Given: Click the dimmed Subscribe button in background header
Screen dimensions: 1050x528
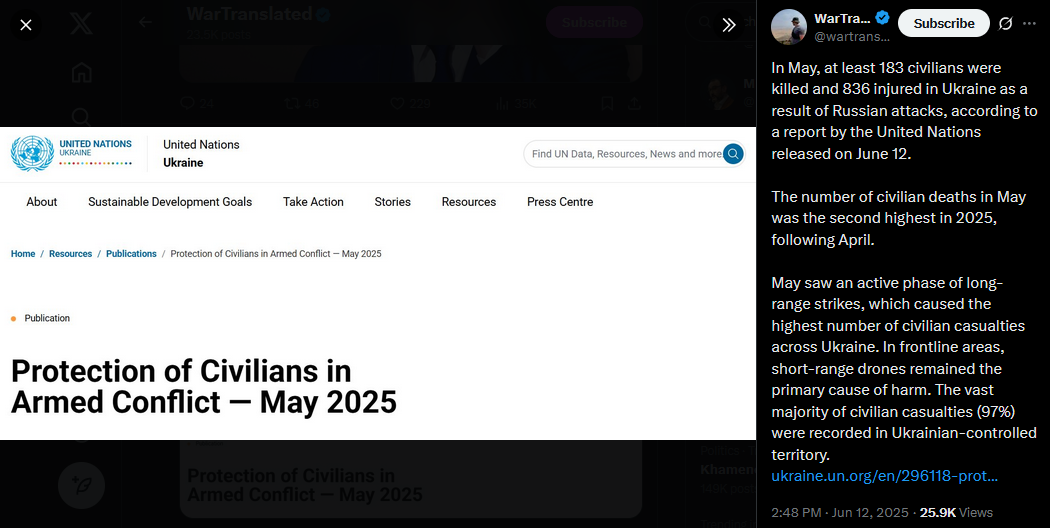Looking at the screenshot, I should coord(594,22).
